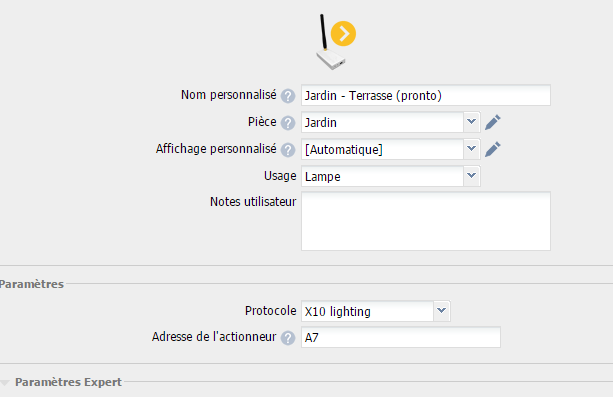Click the antenna device image
The width and height of the screenshot is (613, 397).
pyautogui.click(x=331, y=42)
